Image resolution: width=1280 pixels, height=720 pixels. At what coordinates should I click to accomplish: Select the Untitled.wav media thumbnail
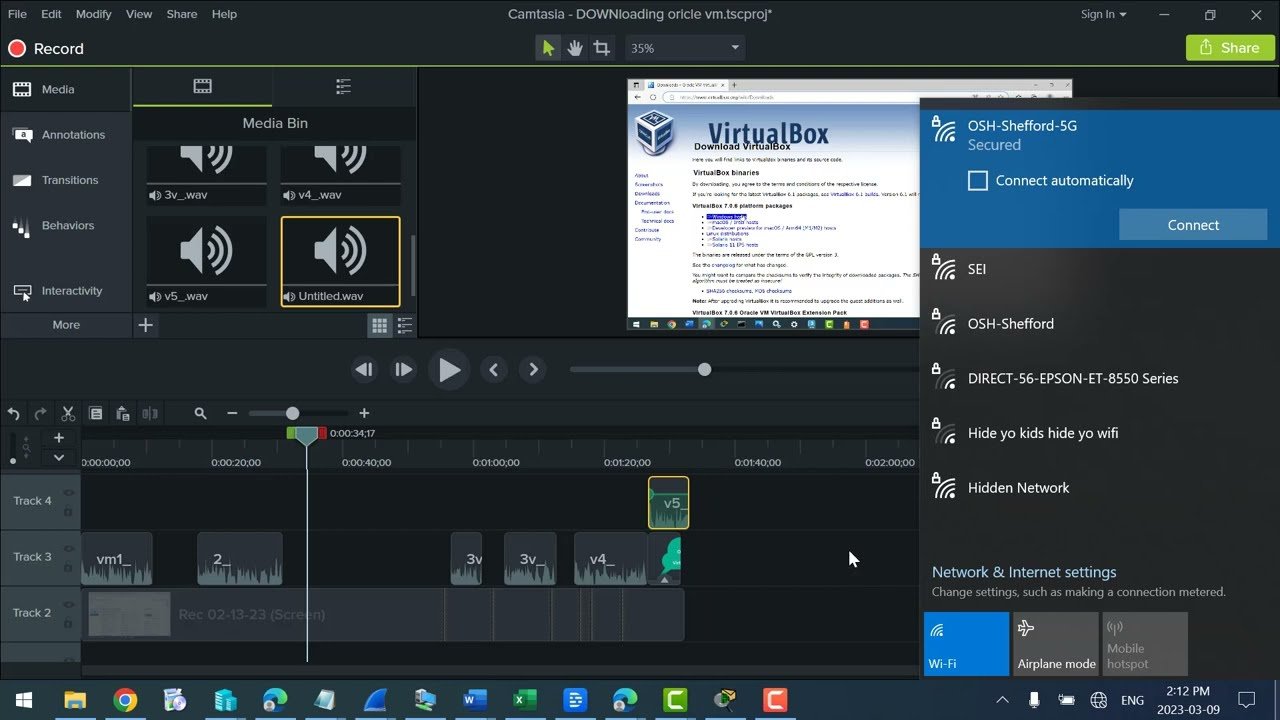pyautogui.click(x=341, y=262)
